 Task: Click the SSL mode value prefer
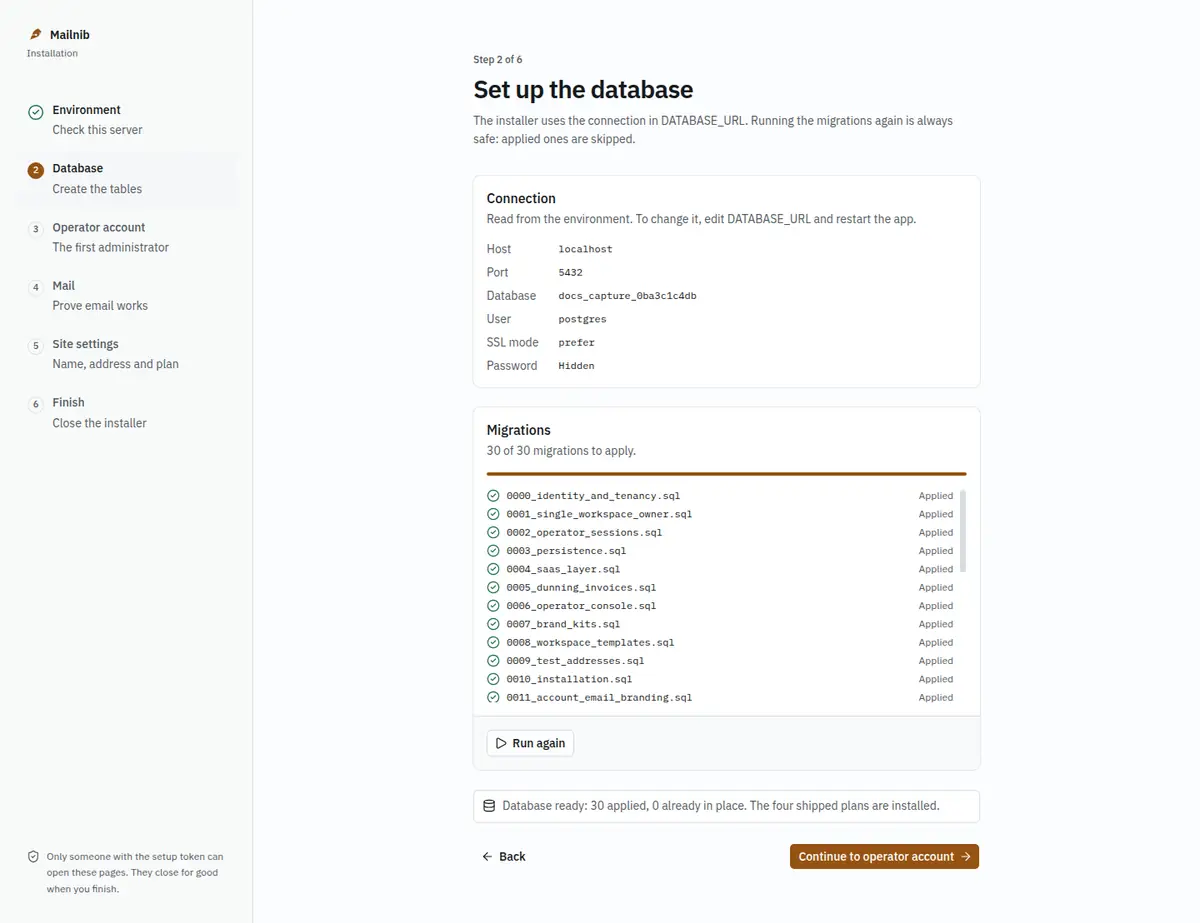coord(576,342)
